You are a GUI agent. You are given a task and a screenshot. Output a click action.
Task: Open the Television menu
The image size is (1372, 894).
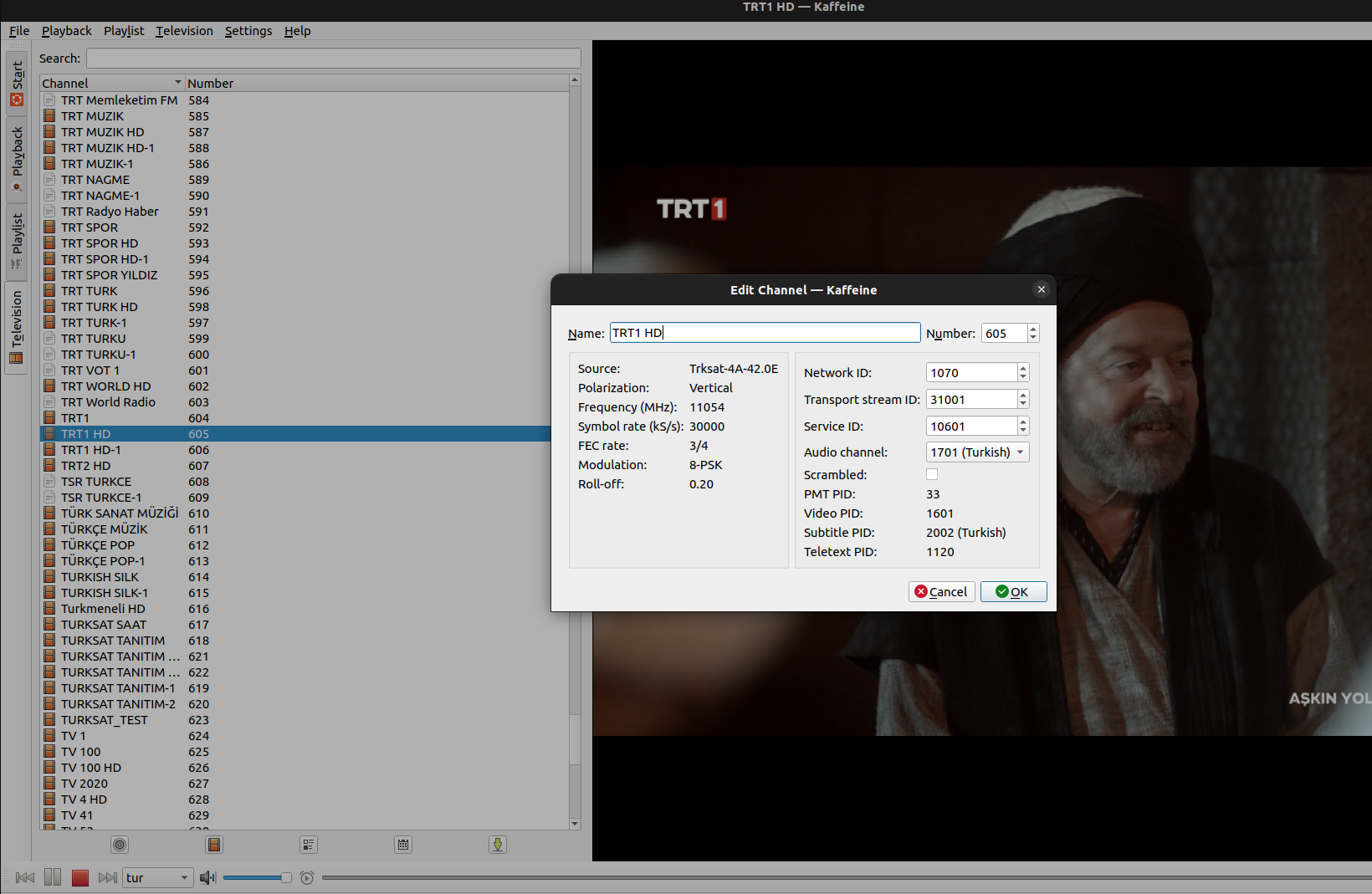(184, 31)
